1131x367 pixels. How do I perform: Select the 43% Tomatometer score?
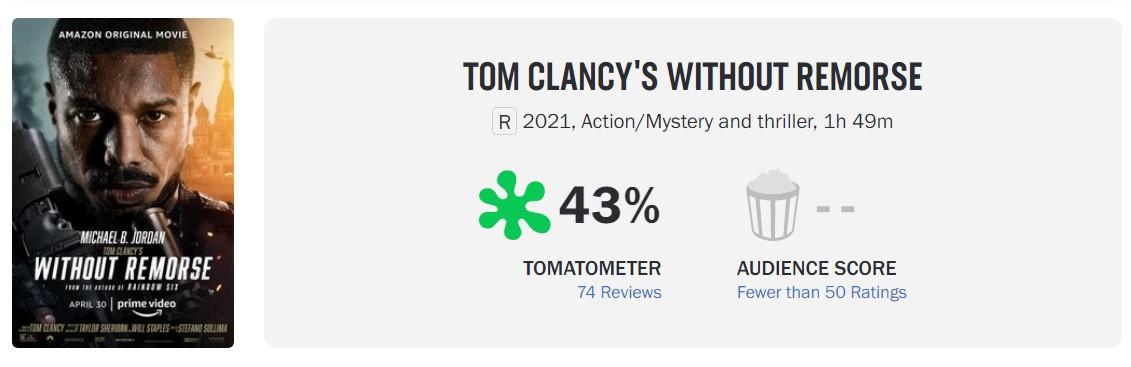point(609,205)
